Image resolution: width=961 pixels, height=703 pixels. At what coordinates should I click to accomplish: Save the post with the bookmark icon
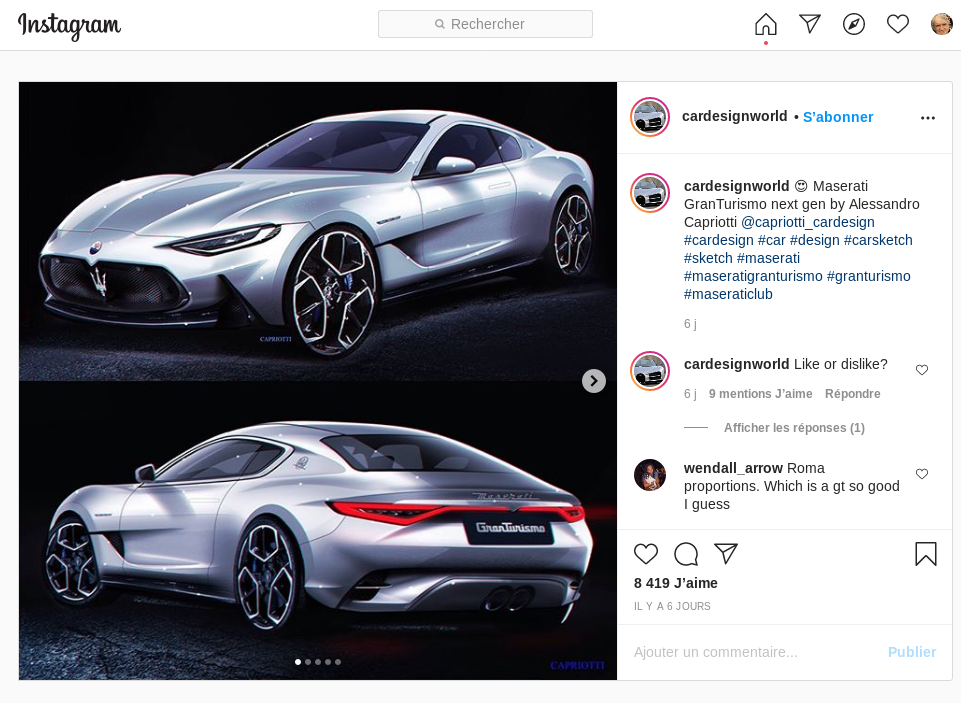(926, 553)
